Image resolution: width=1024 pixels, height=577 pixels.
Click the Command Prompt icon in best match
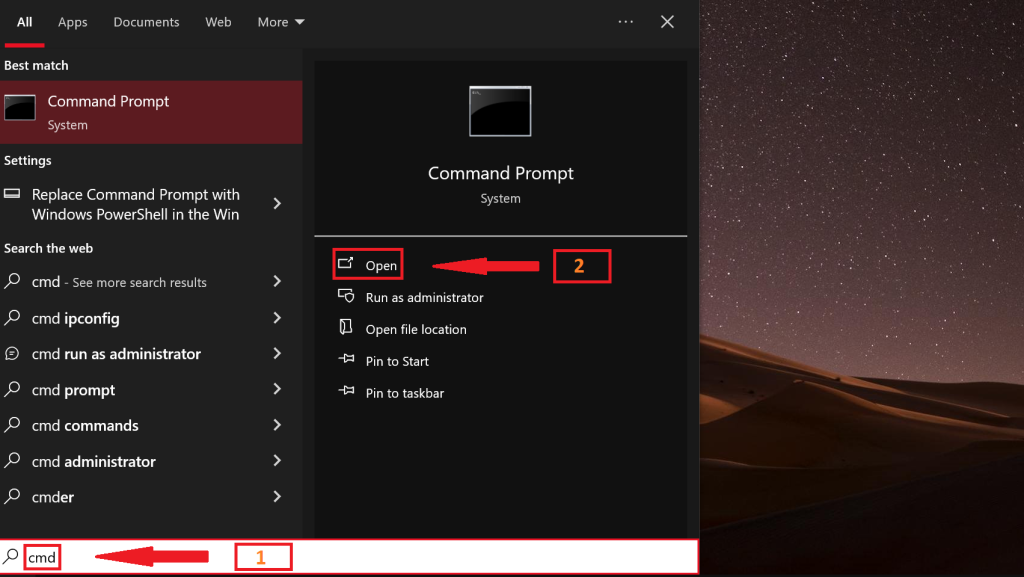[x=20, y=108]
